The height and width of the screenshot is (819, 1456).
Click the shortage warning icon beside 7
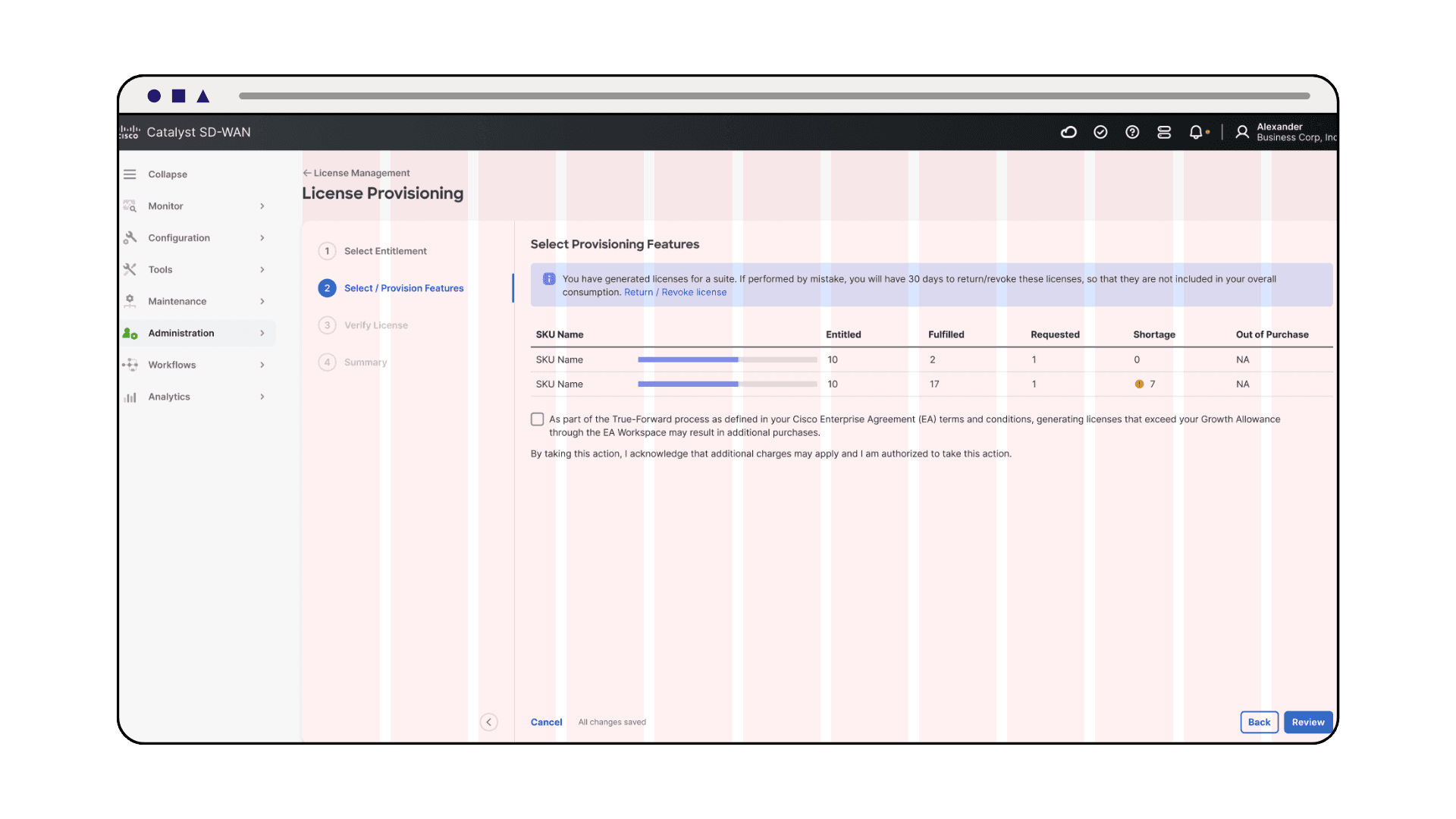1139,384
